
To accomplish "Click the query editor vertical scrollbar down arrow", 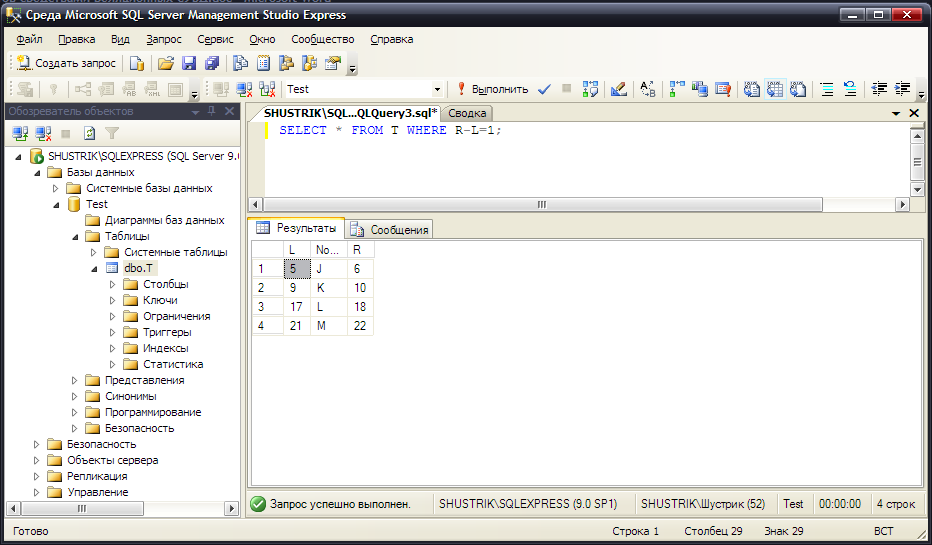I will [x=917, y=190].
